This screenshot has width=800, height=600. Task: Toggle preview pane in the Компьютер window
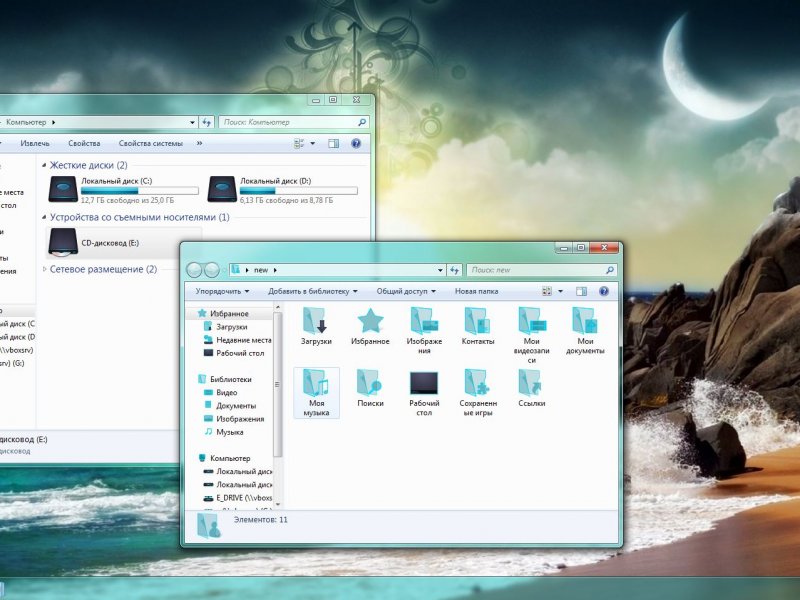(x=333, y=143)
